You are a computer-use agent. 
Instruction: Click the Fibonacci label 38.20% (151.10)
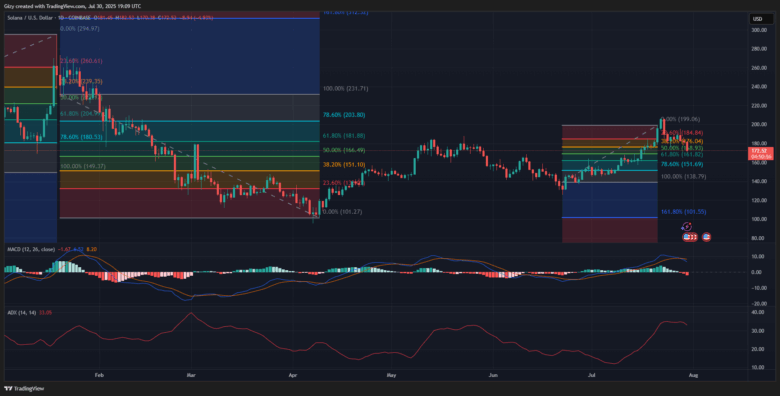coord(344,165)
